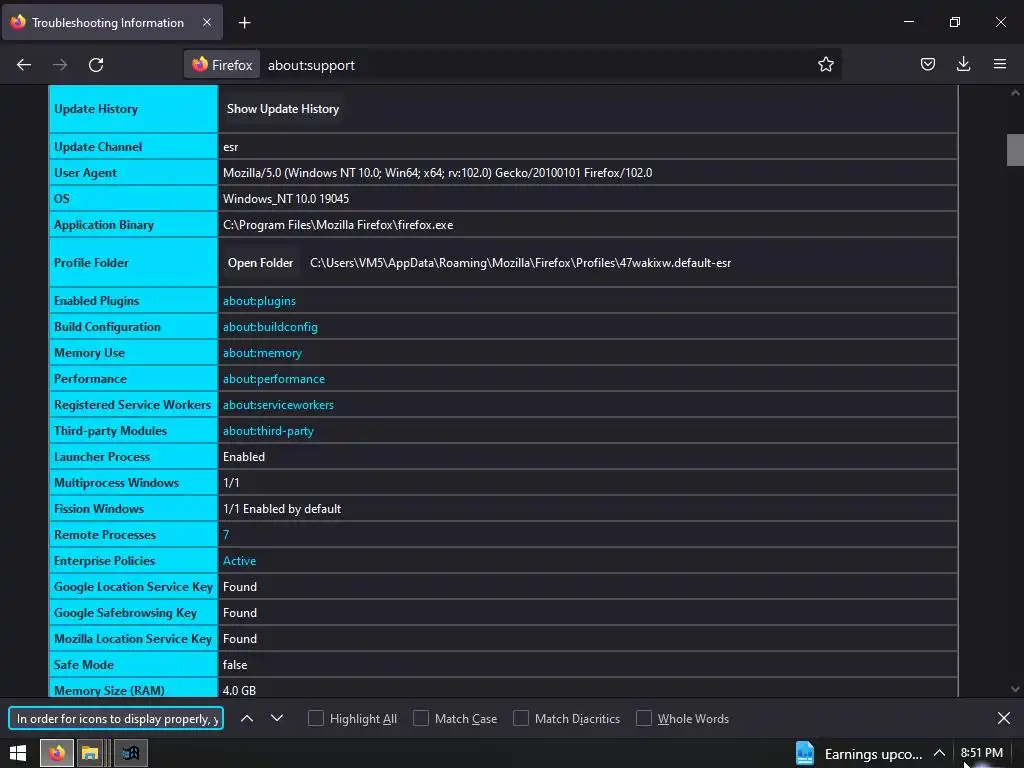Bookmark this page with the star
Viewport: 1024px width, 768px height.
coord(825,64)
